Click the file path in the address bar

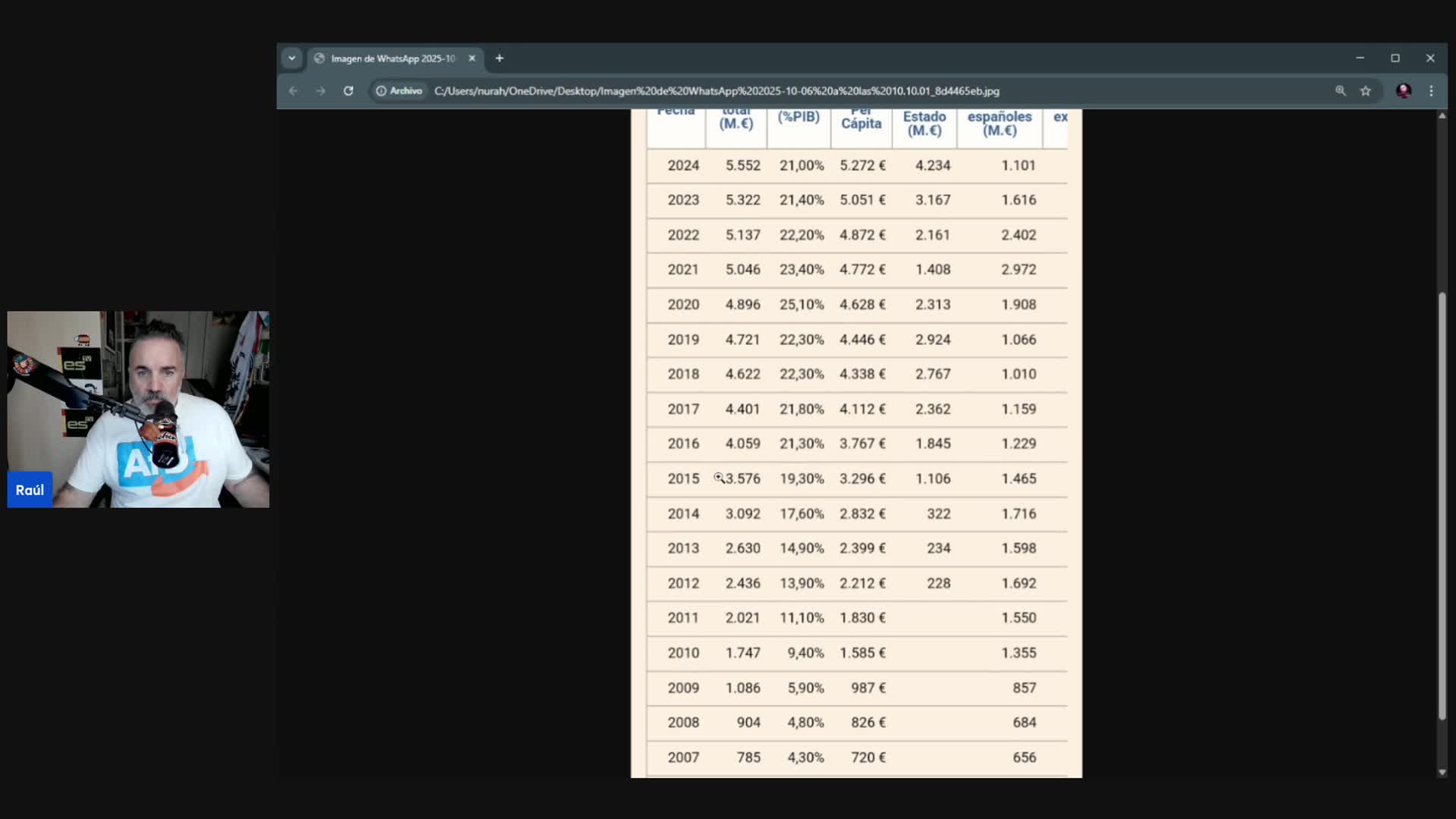pos(716,91)
